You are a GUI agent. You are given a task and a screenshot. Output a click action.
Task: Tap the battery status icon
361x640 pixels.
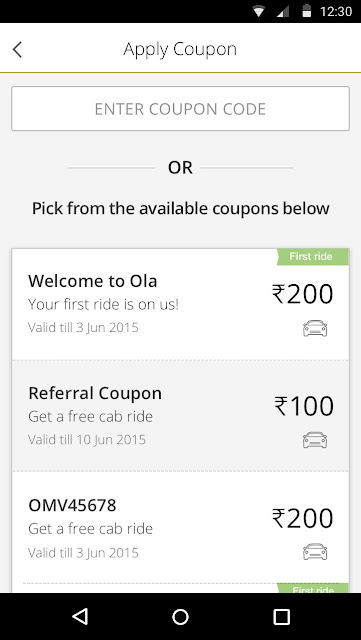[x=306, y=11]
